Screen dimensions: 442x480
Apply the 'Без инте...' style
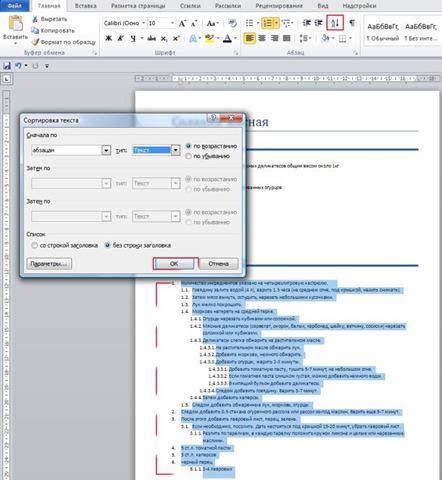(421, 32)
